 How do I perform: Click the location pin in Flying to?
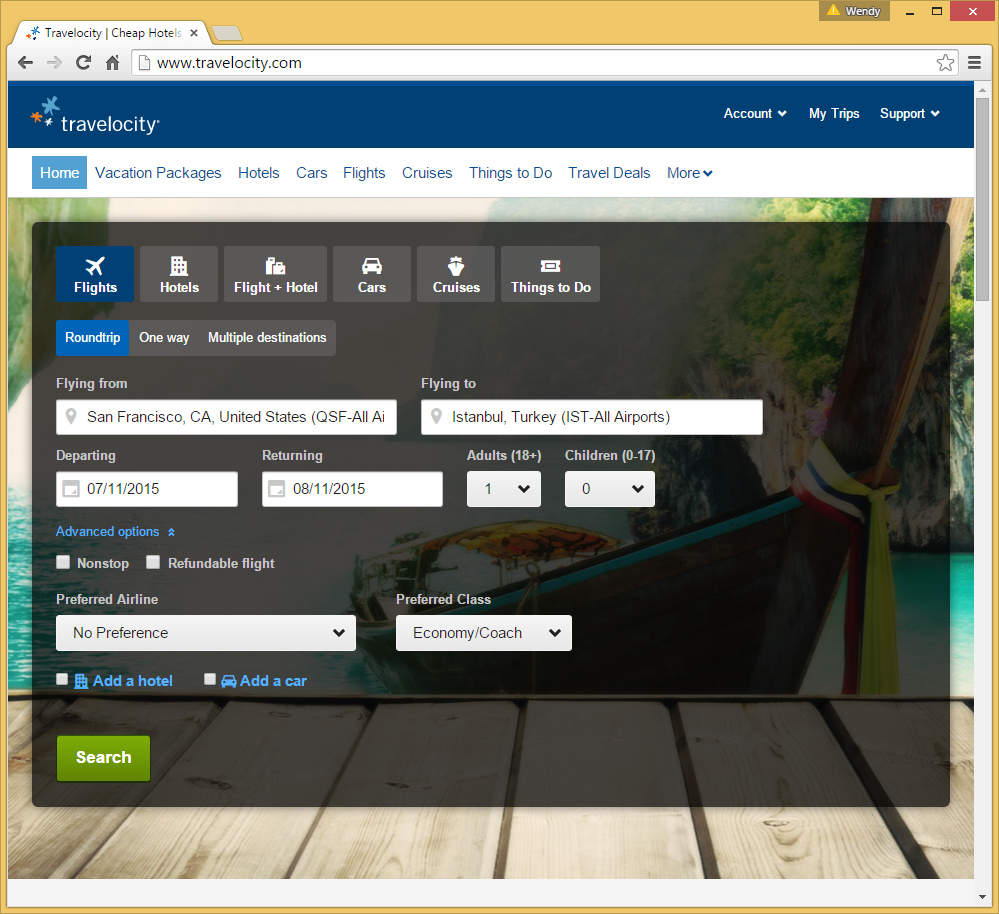(x=436, y=417)
